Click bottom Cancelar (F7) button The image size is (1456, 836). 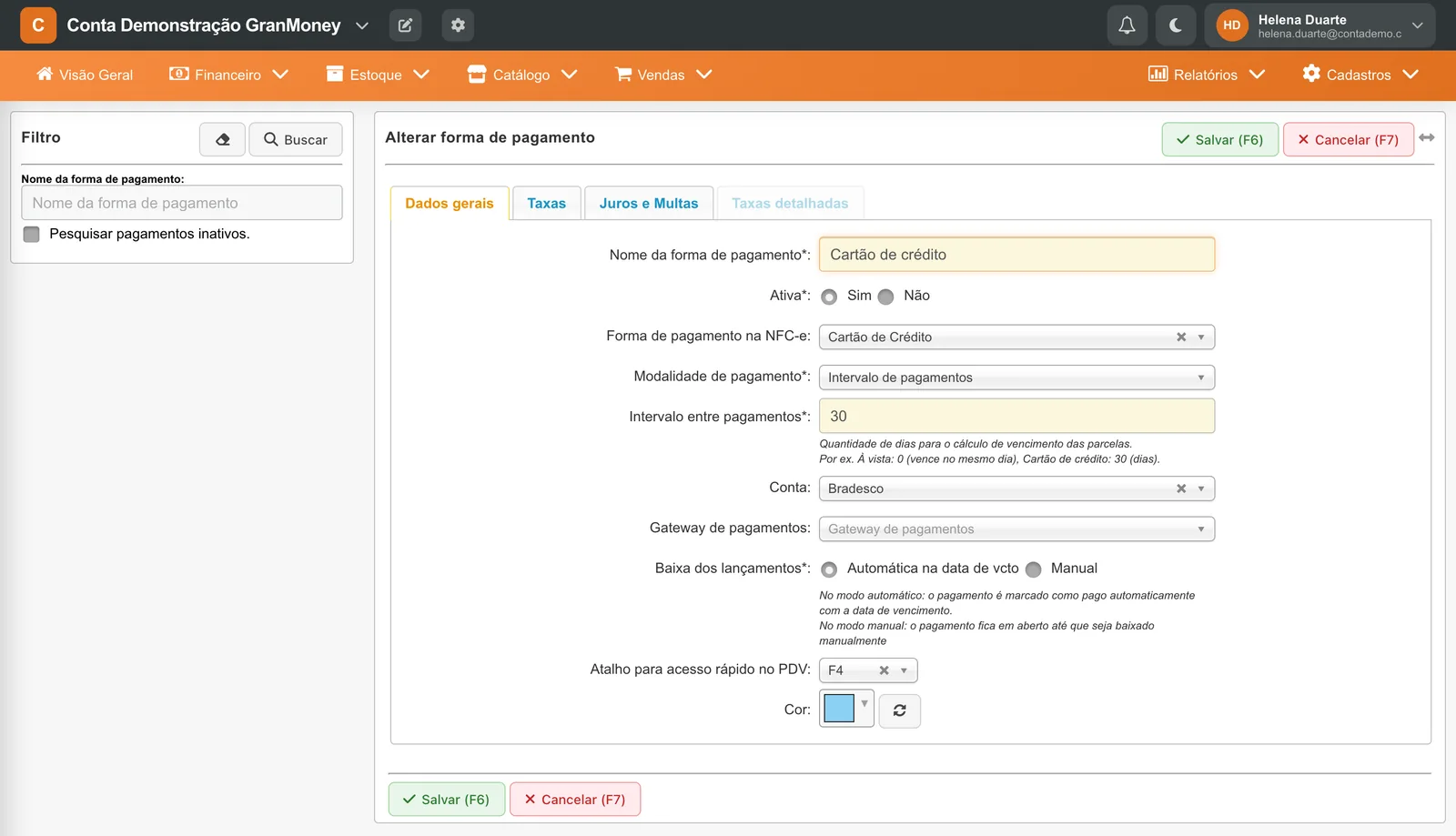click(x=575, y=800)
